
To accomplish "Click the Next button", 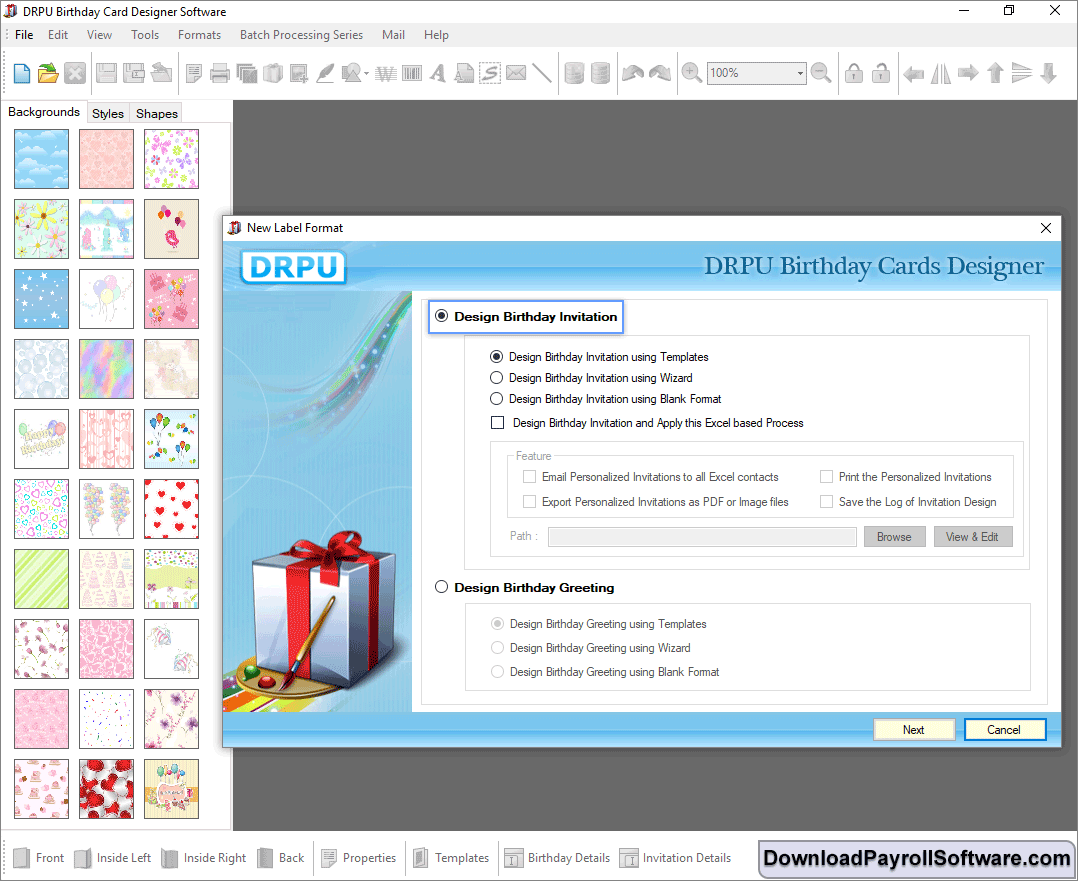I will click(914, 730).
